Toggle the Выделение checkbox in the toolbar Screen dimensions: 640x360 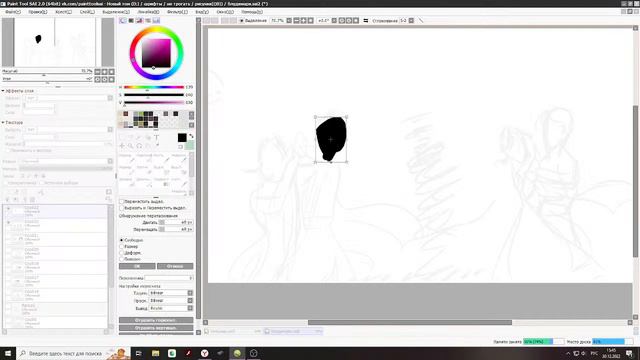pos(242,20)
